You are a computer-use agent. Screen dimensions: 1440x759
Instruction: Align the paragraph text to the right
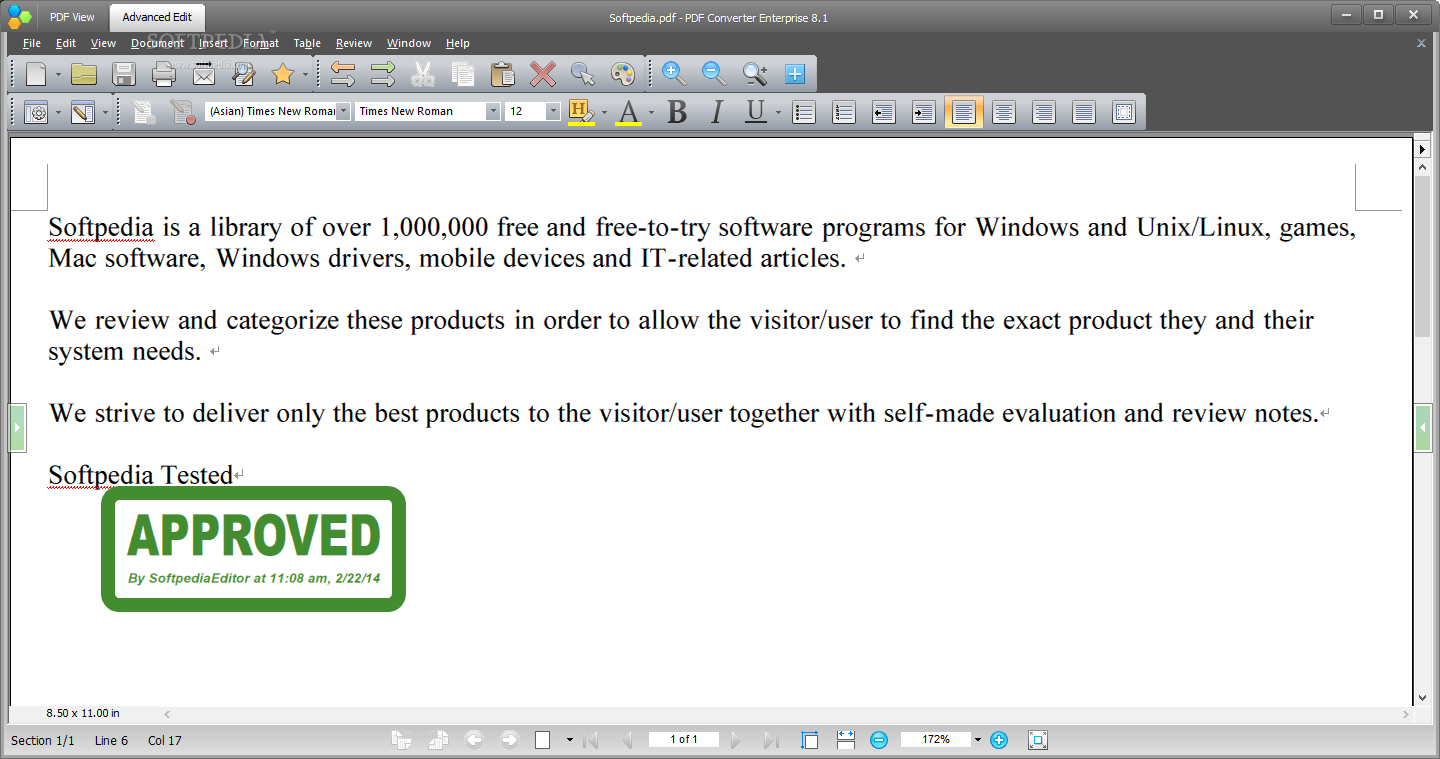[x=1044, y=112]
